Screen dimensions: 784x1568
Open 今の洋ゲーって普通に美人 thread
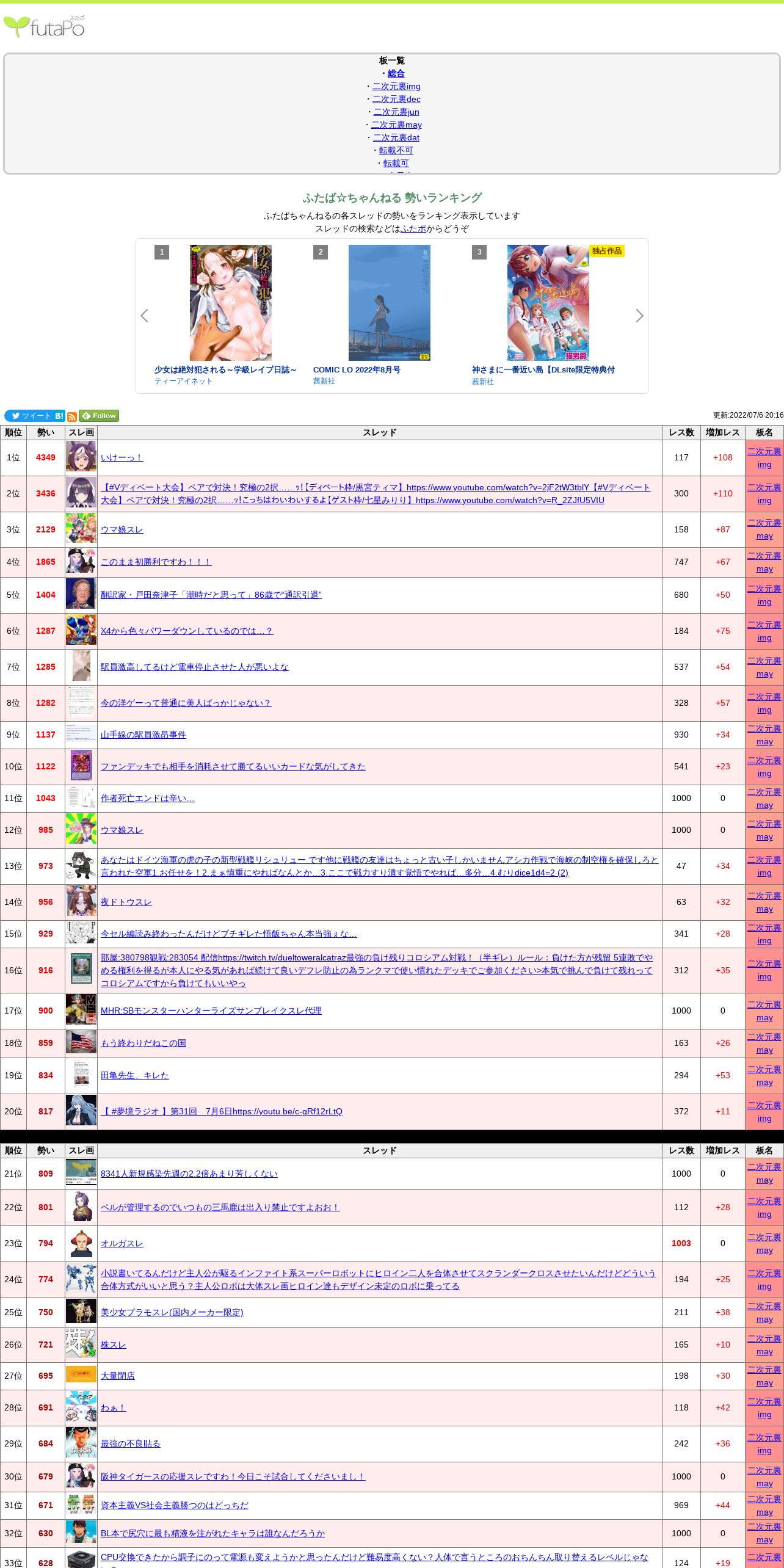click(186, 703)
